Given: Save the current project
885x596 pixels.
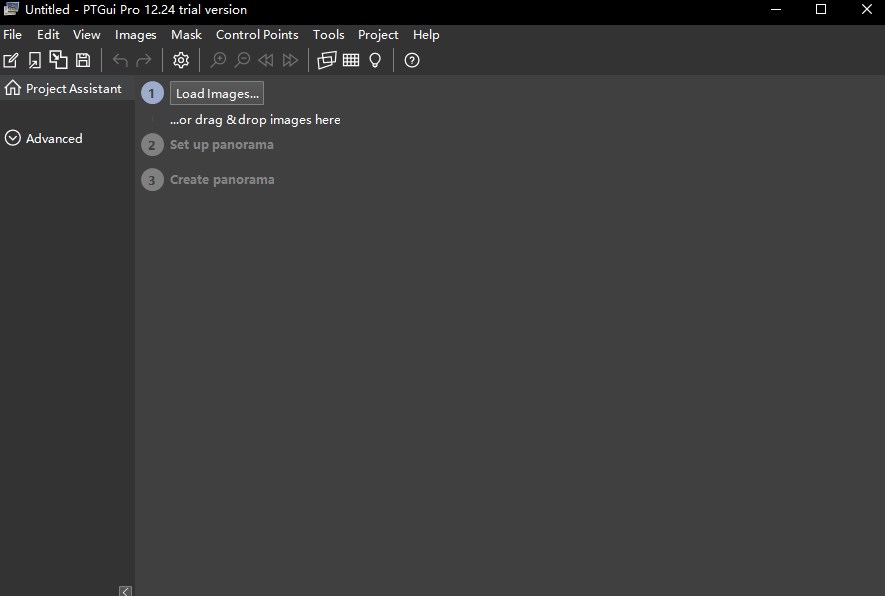Looking at the screenshot, I should (82, 60).
